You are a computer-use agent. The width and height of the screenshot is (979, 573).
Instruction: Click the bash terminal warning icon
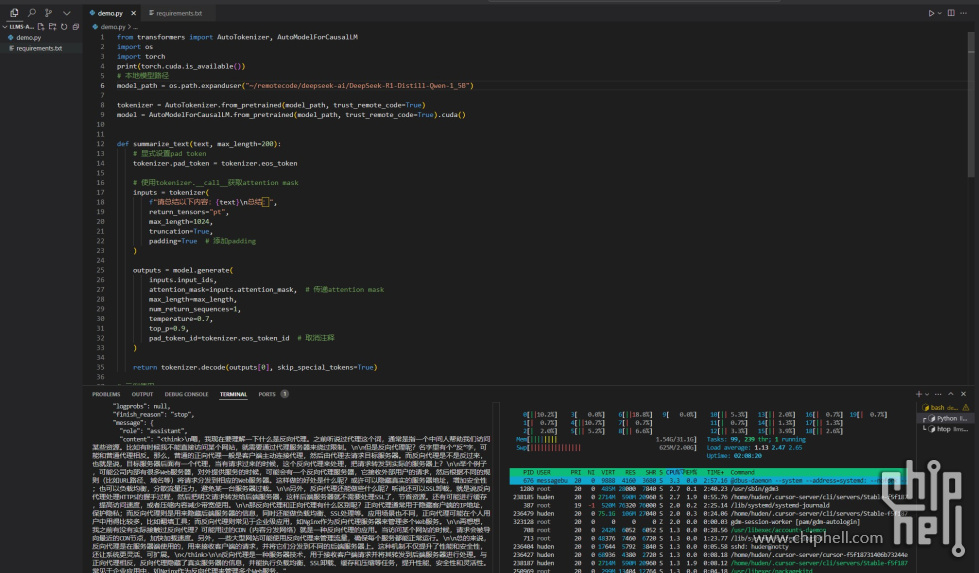966,408
